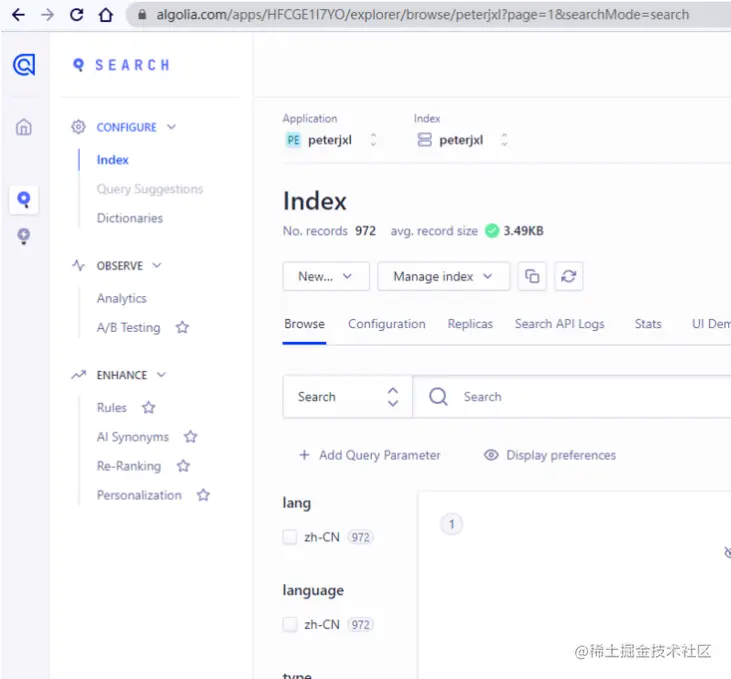Screen dimensions: 731x679
Task: Refresh the index with circular arrows button
Action: click(568, 276)
